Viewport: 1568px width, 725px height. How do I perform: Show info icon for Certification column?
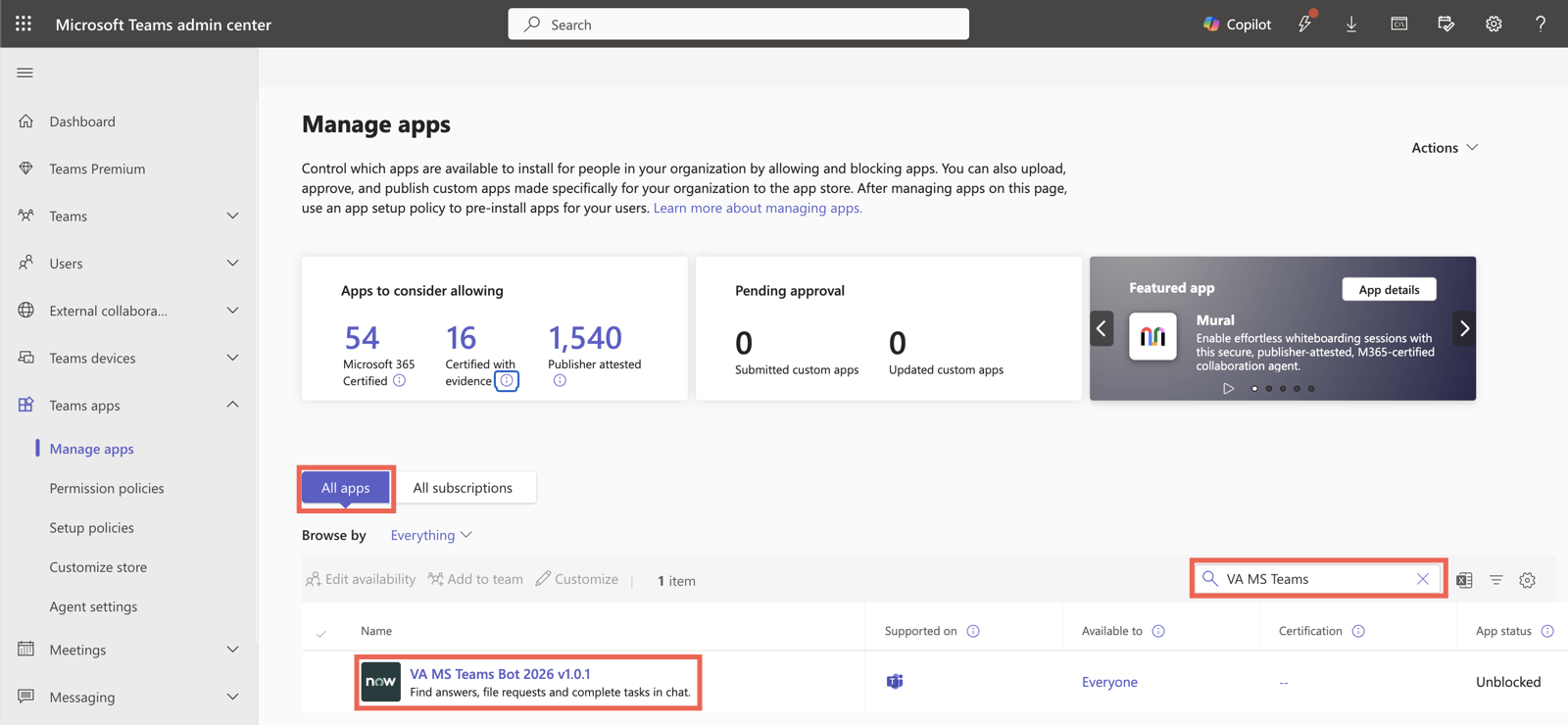click(x=1358, y=631)
